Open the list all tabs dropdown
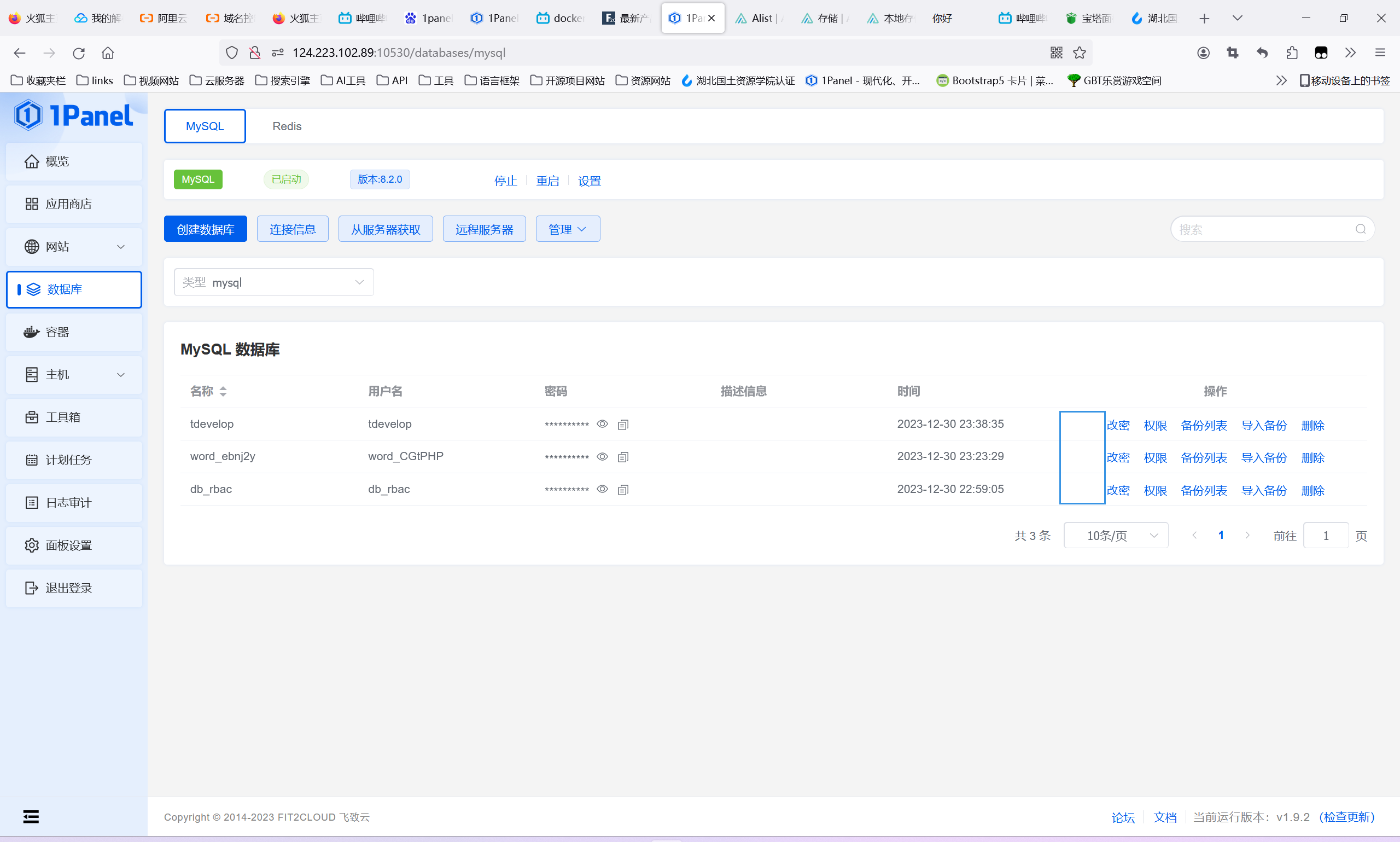Viewport: 1400px width, 842px height. tap(1237, 19)
